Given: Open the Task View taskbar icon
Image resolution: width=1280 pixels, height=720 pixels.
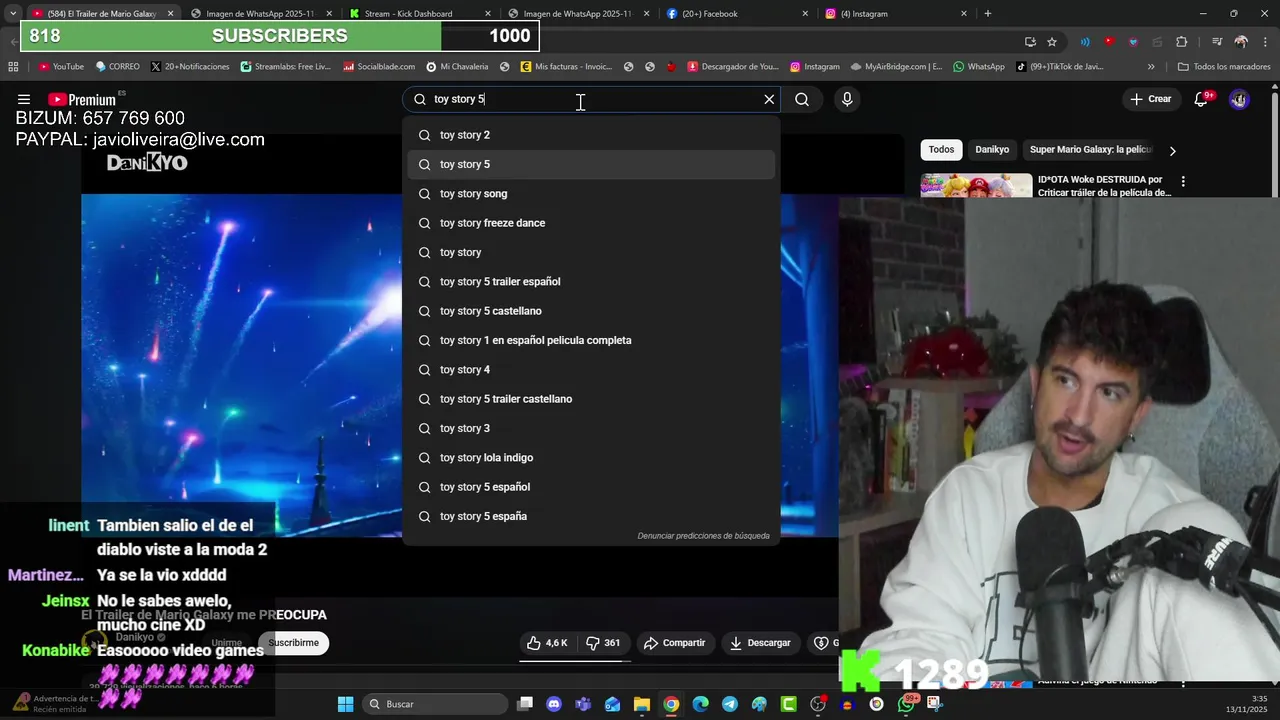Looking at the screenshot, I should [x=525, y=704].
